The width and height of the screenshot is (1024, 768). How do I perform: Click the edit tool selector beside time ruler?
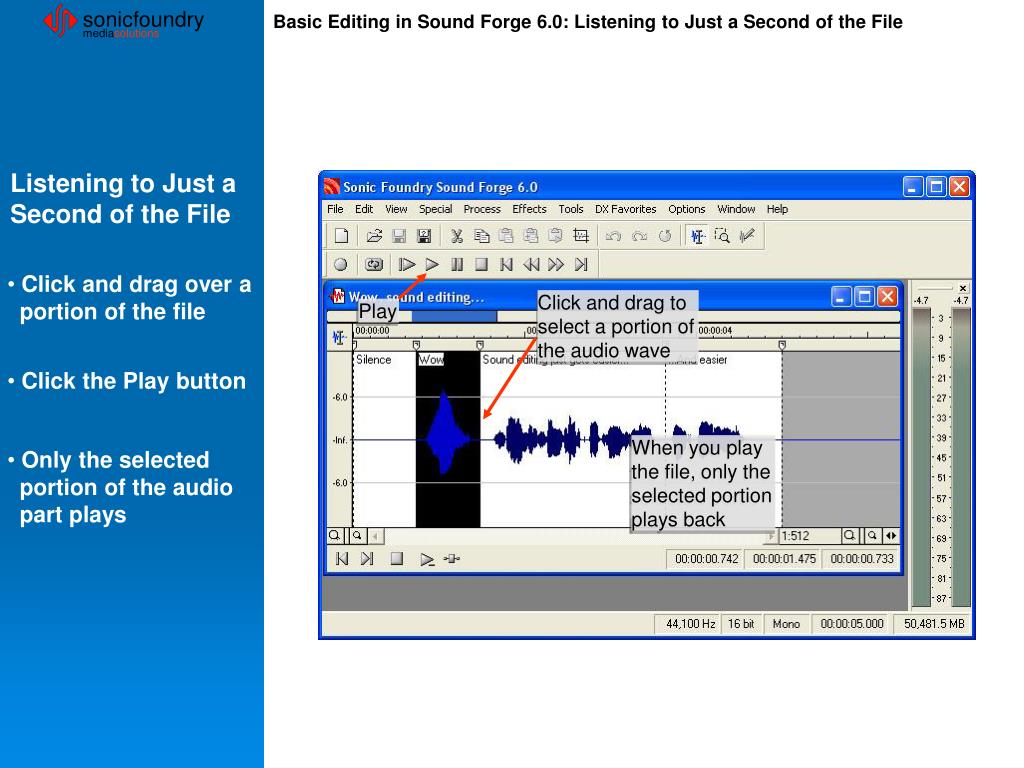pyautogui.click(x=338, y=338)
